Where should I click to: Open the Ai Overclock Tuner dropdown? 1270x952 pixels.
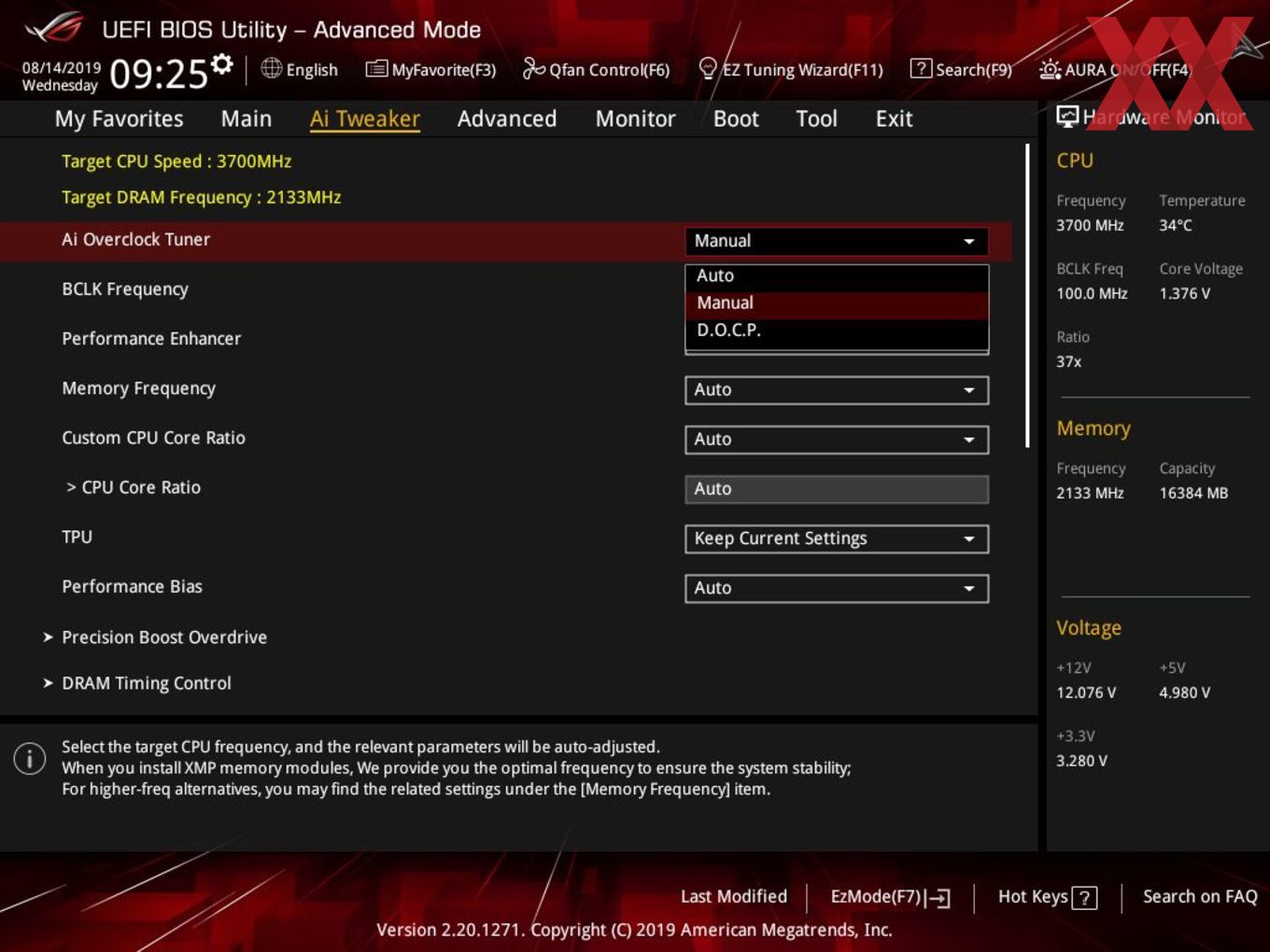click(836, 241)
